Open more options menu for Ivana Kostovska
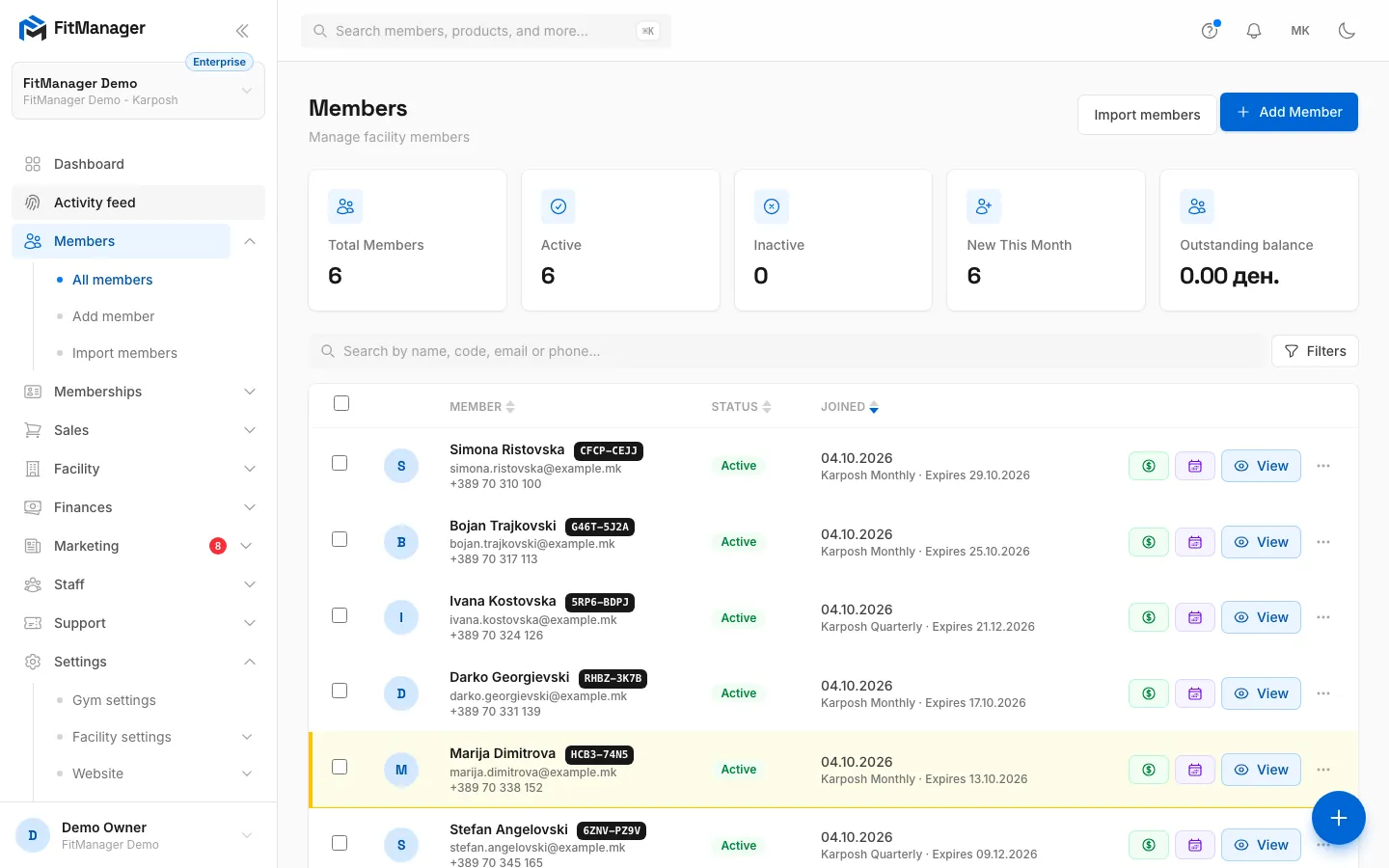 [x=1323, y=617]
